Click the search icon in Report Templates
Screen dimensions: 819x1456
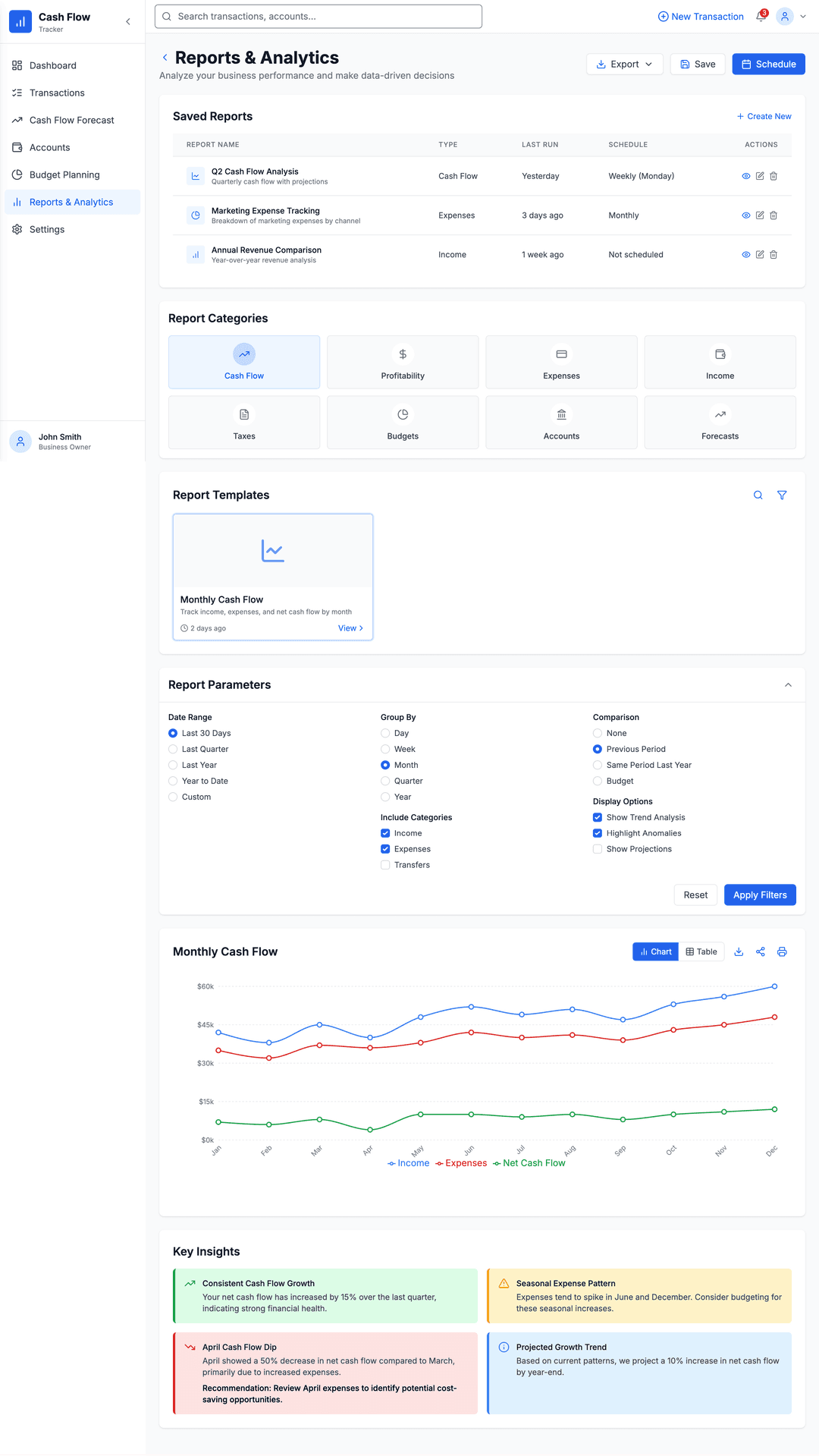[758, 495]
